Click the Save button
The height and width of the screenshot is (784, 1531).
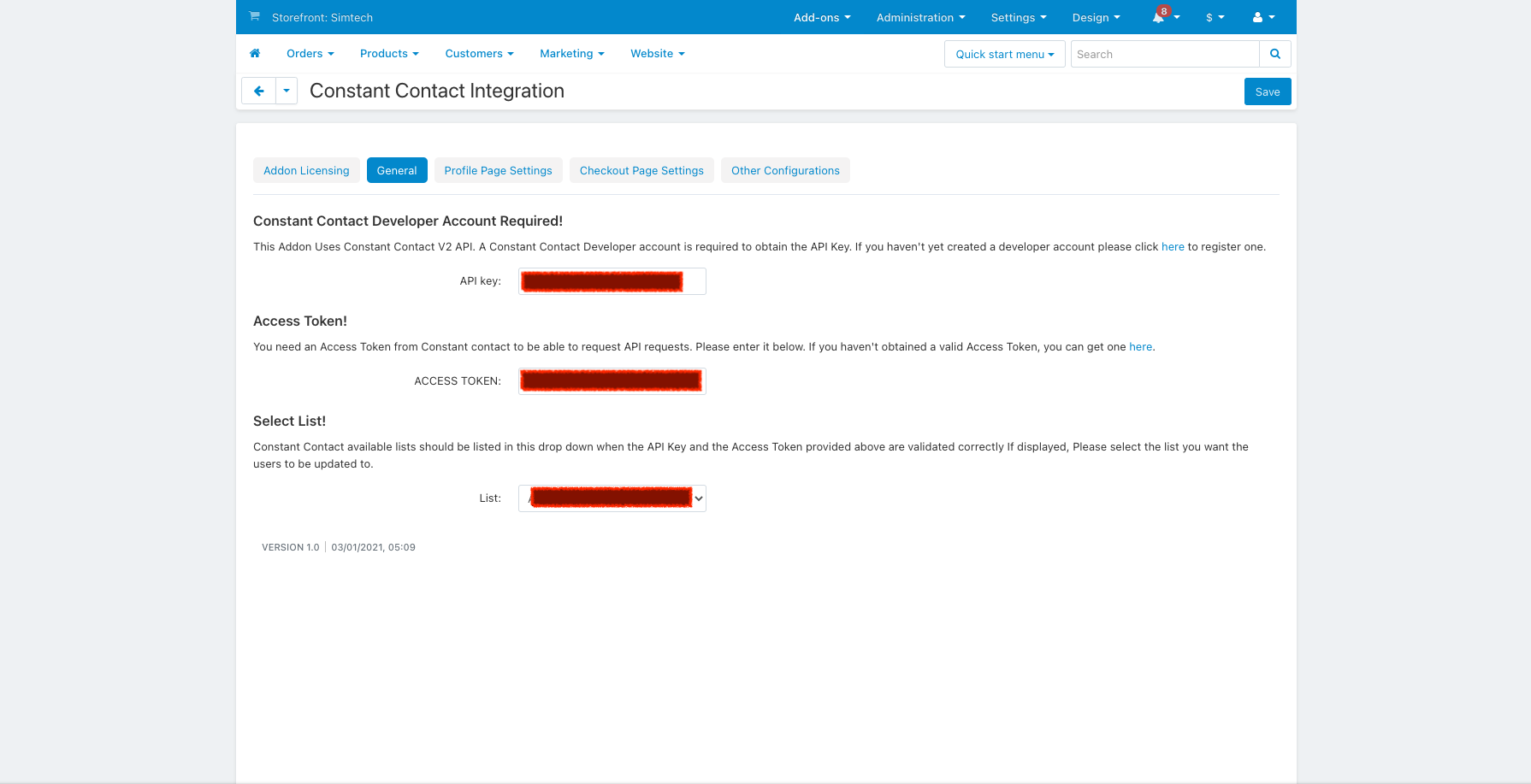1267,91
